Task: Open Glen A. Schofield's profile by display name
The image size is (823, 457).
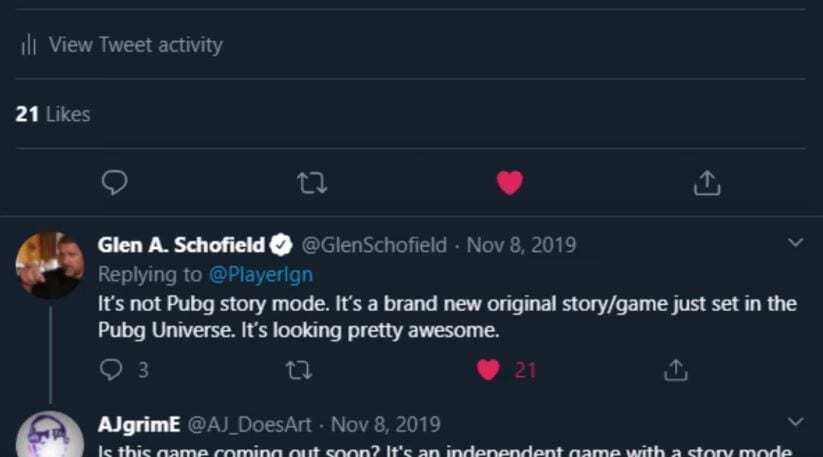Action: click(x=181, y=245)
